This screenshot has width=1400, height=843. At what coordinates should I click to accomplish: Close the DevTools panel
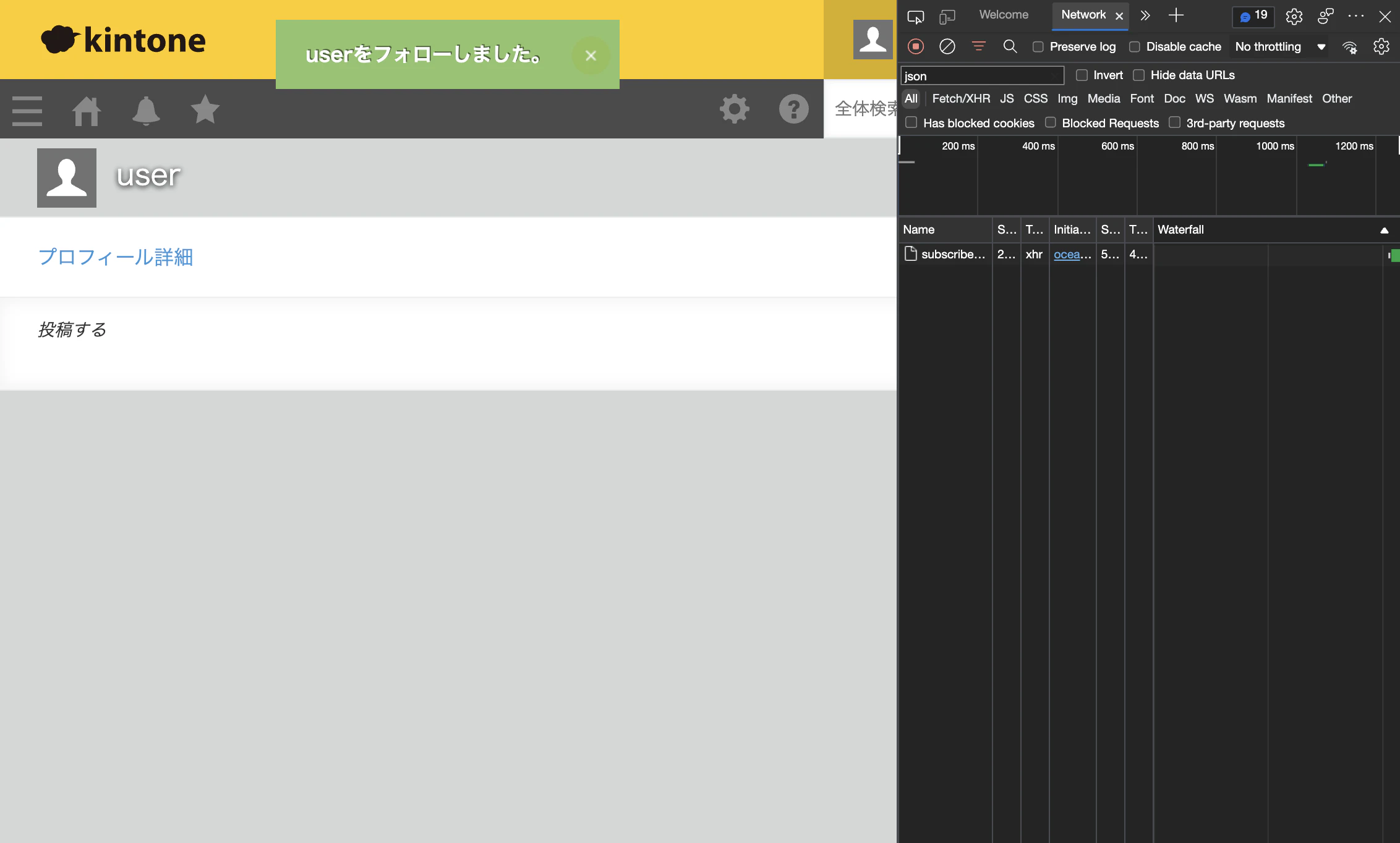1385,16
